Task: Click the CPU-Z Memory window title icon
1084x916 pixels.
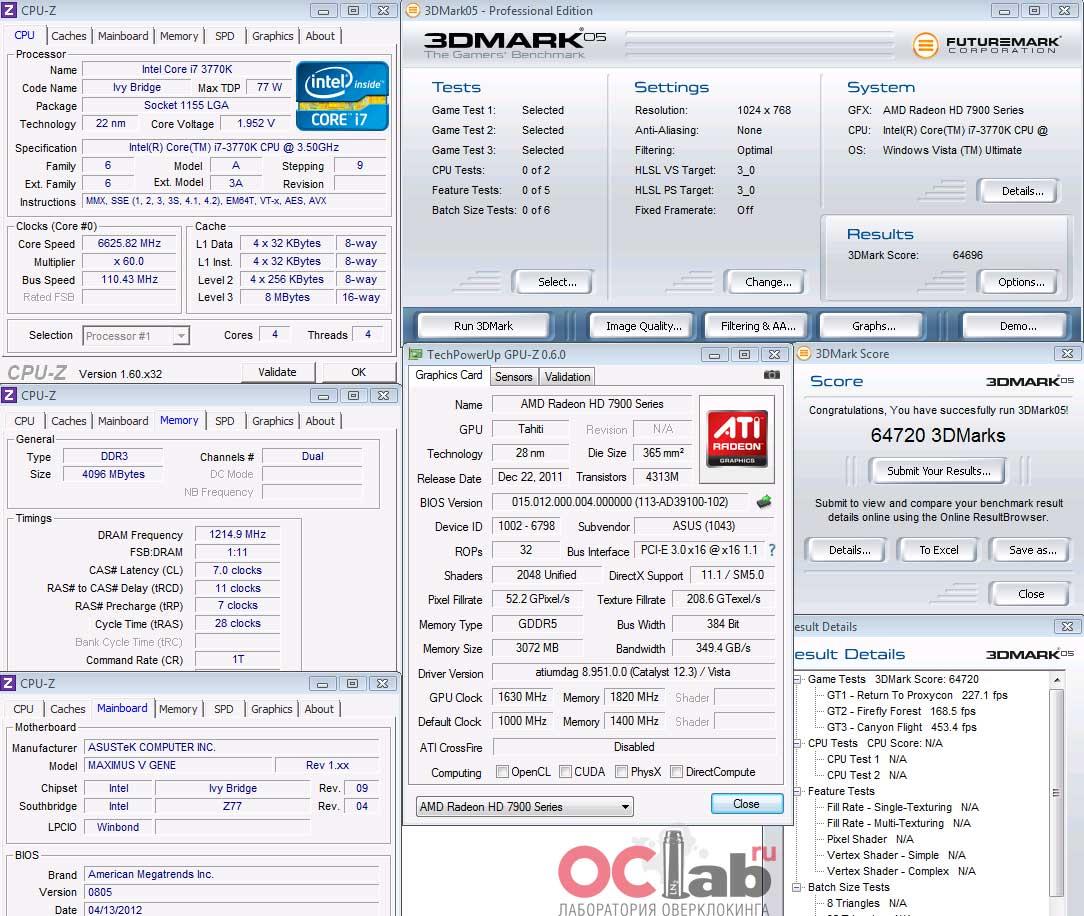Action: pyautogui.click(x=9, y=395)
